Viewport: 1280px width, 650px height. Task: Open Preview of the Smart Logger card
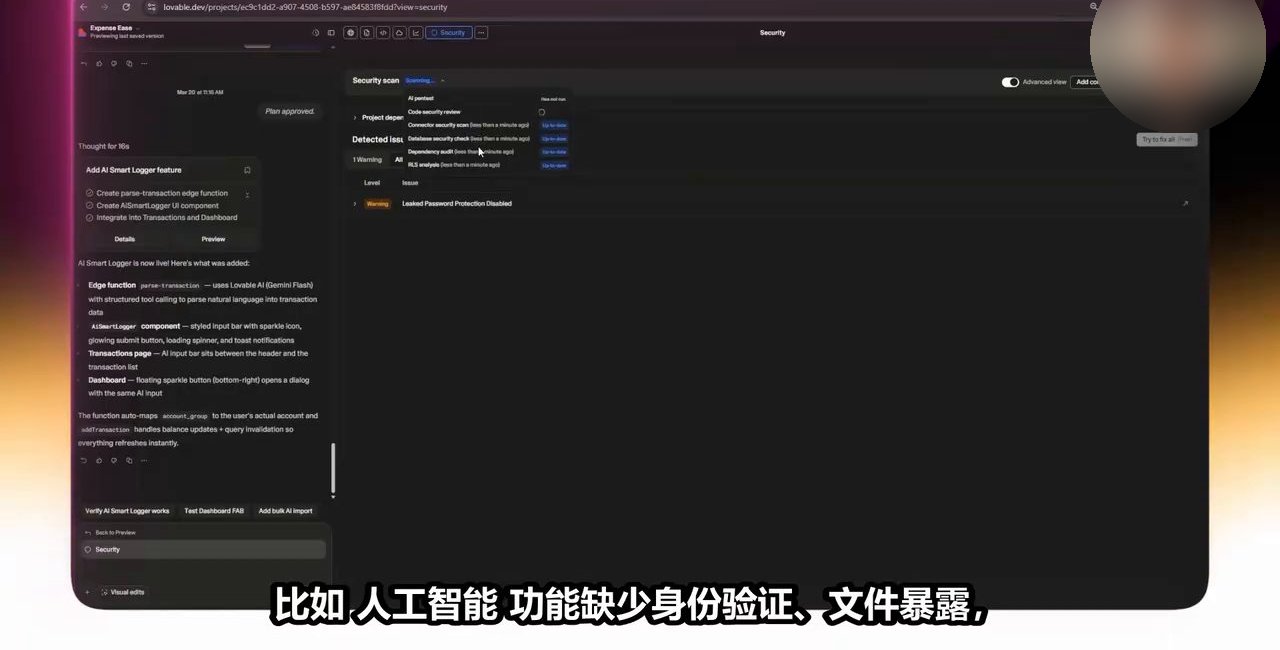click(x=213, y=239)
